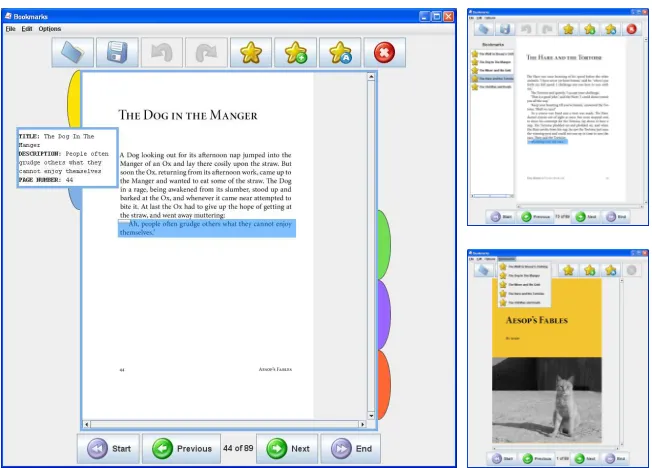652x468 pixels.
Task: Open a book with the main toolbar book icon
Action: [72, 52]
